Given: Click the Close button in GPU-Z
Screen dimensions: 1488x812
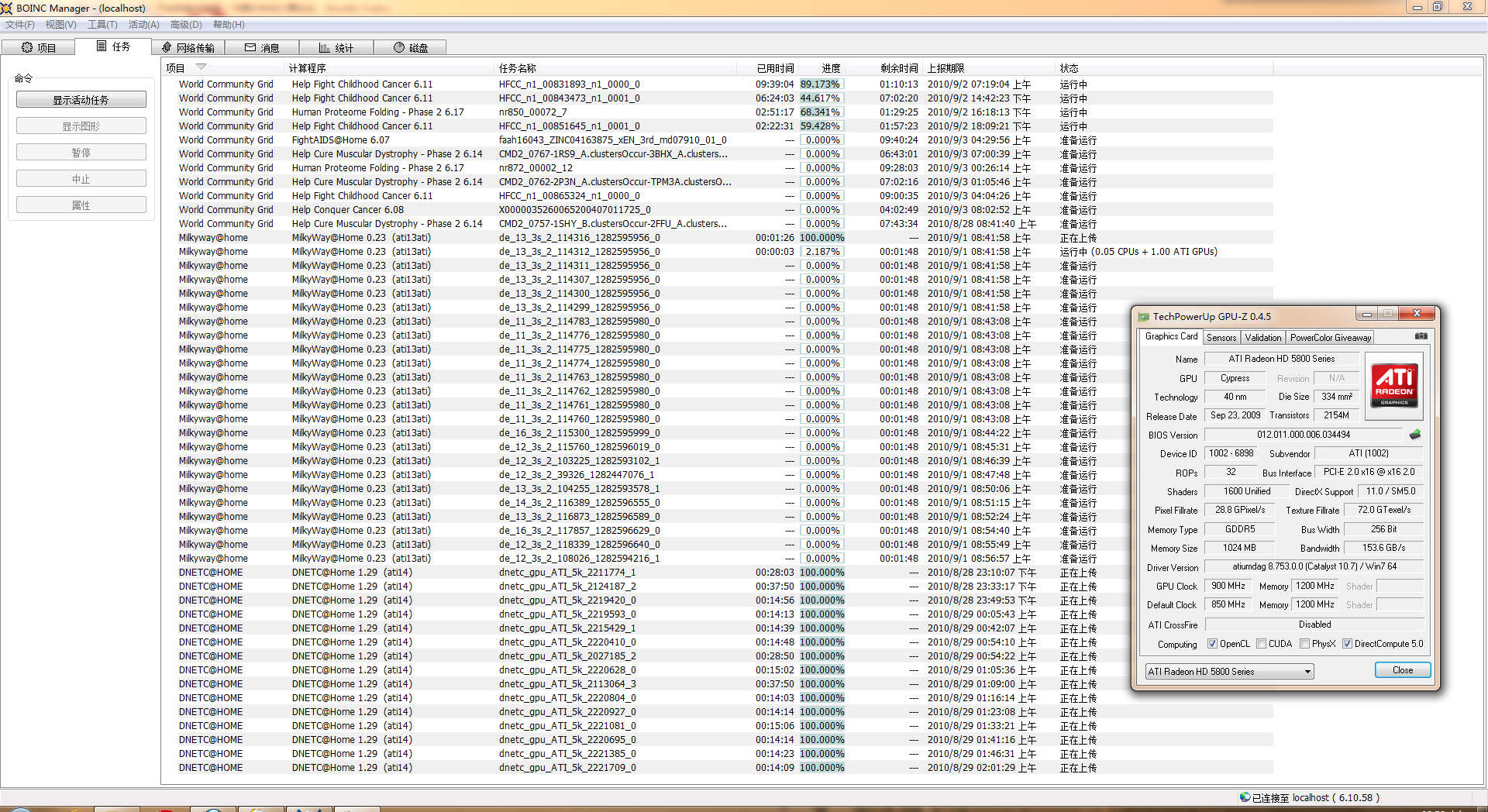Looking at the screenshot, I should tap(1403, 670).
